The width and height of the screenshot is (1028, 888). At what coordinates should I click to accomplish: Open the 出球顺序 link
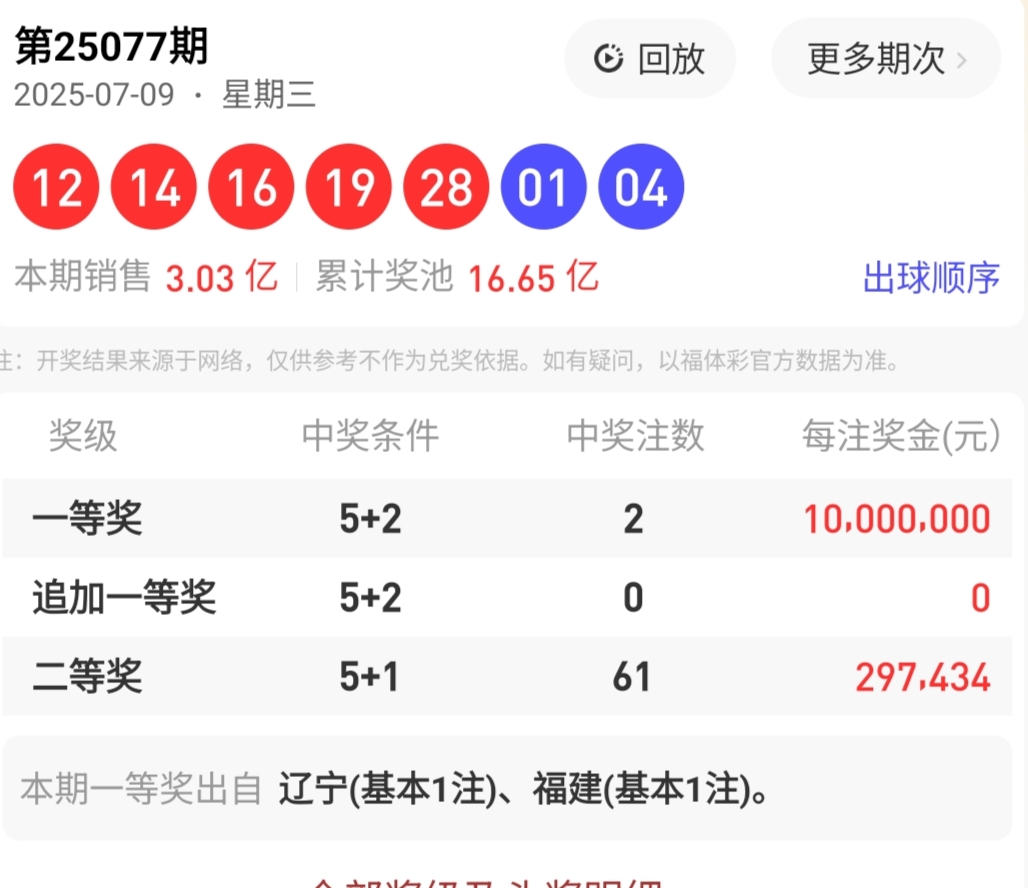pos(931,278)
